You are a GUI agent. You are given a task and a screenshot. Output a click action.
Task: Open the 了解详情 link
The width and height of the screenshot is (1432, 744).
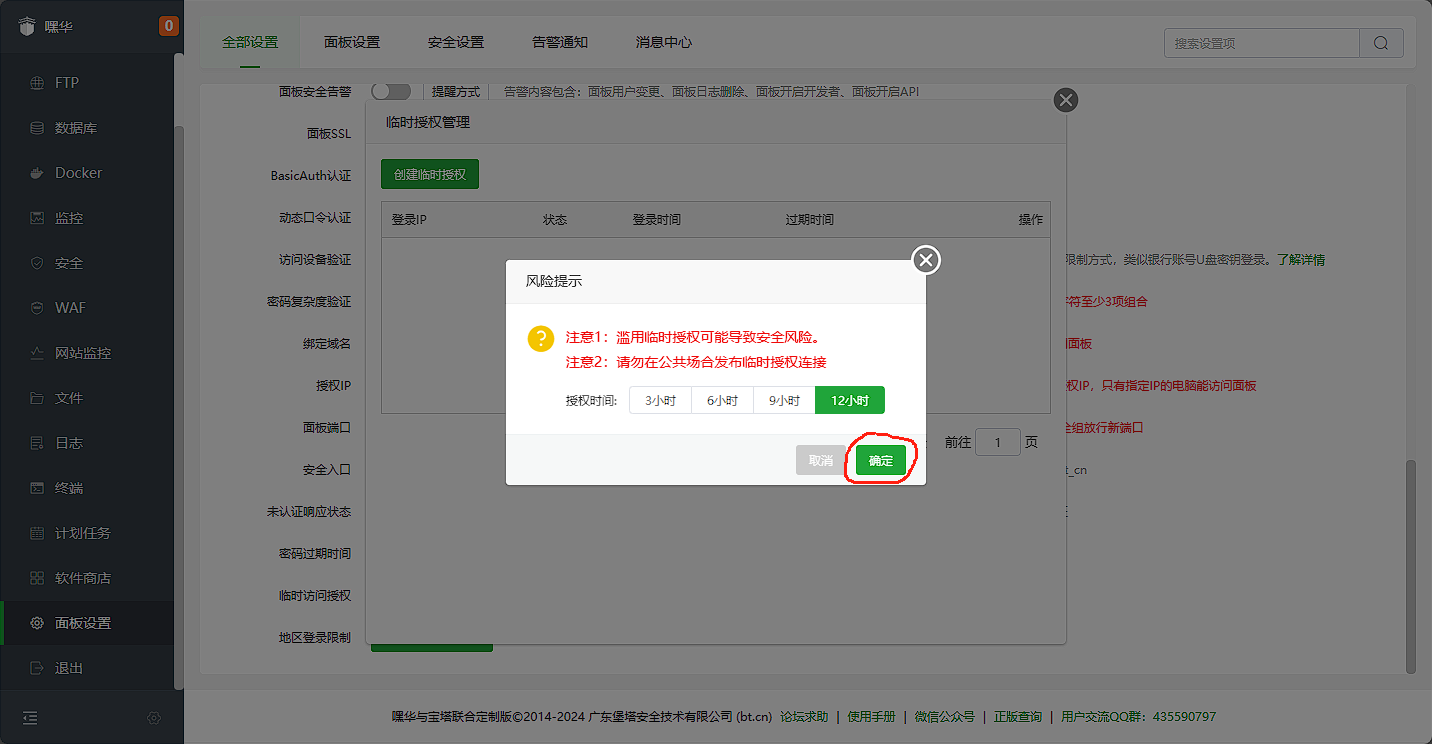click(x=1301, y=260)
